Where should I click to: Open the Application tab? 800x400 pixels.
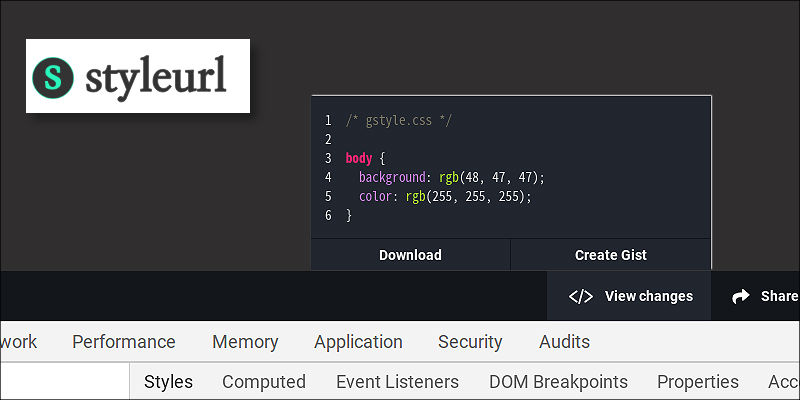(358, 341)
